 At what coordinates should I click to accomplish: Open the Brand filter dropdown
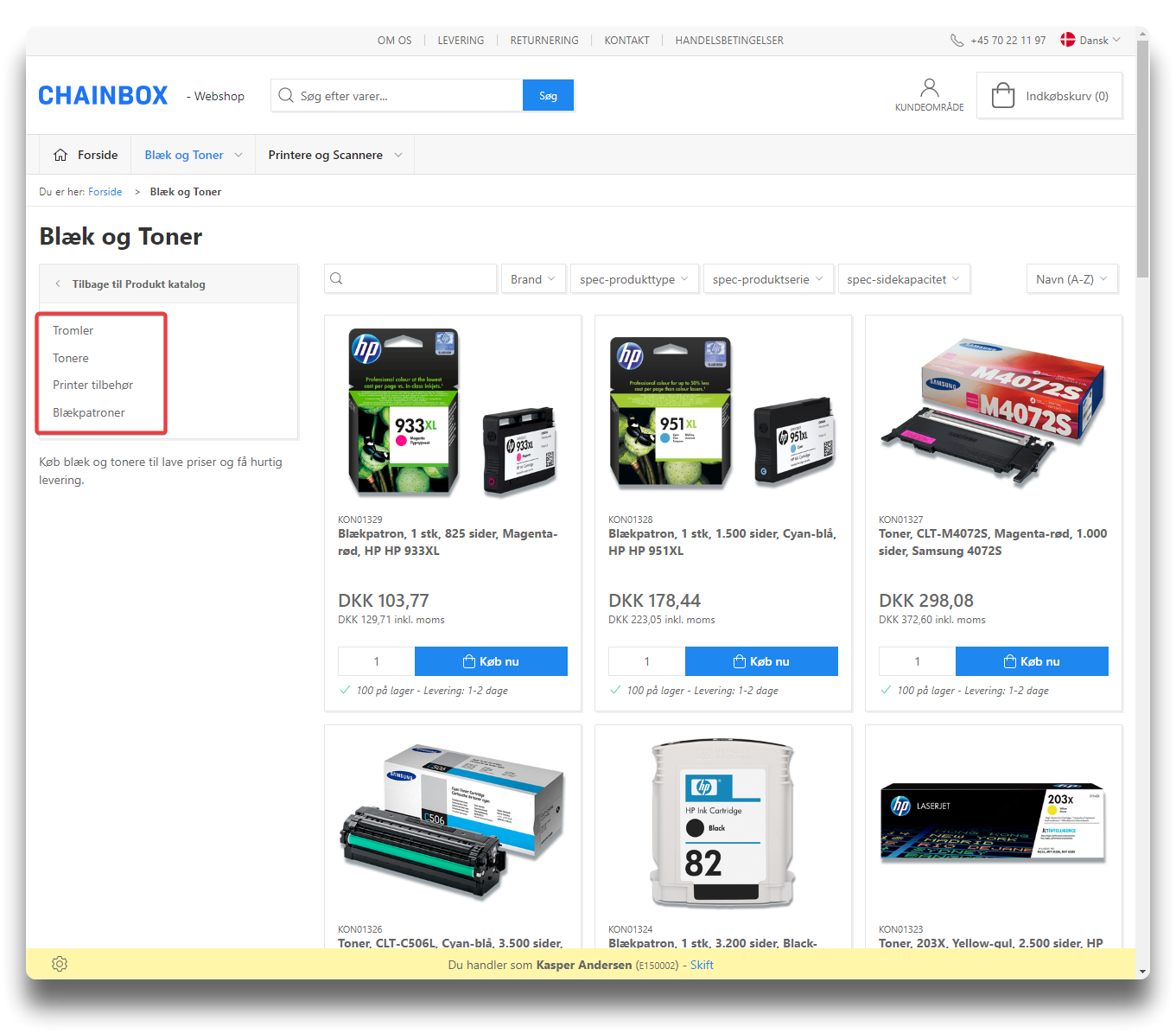pos(533,279)
